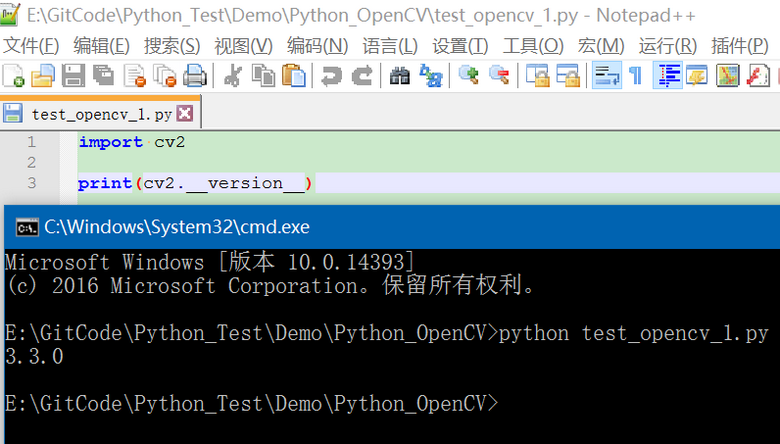Click 'python test_opencv_1.py' command in cmd
780x444 pixels.
[634, 333]
